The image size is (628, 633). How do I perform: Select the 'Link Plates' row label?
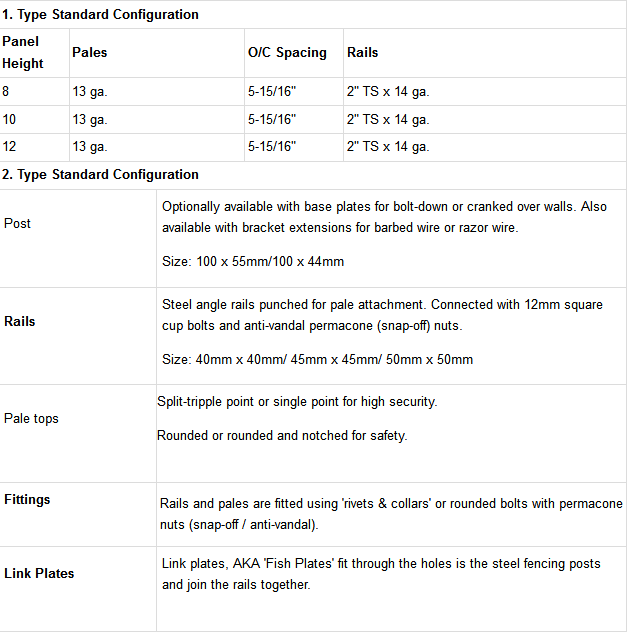39,573
